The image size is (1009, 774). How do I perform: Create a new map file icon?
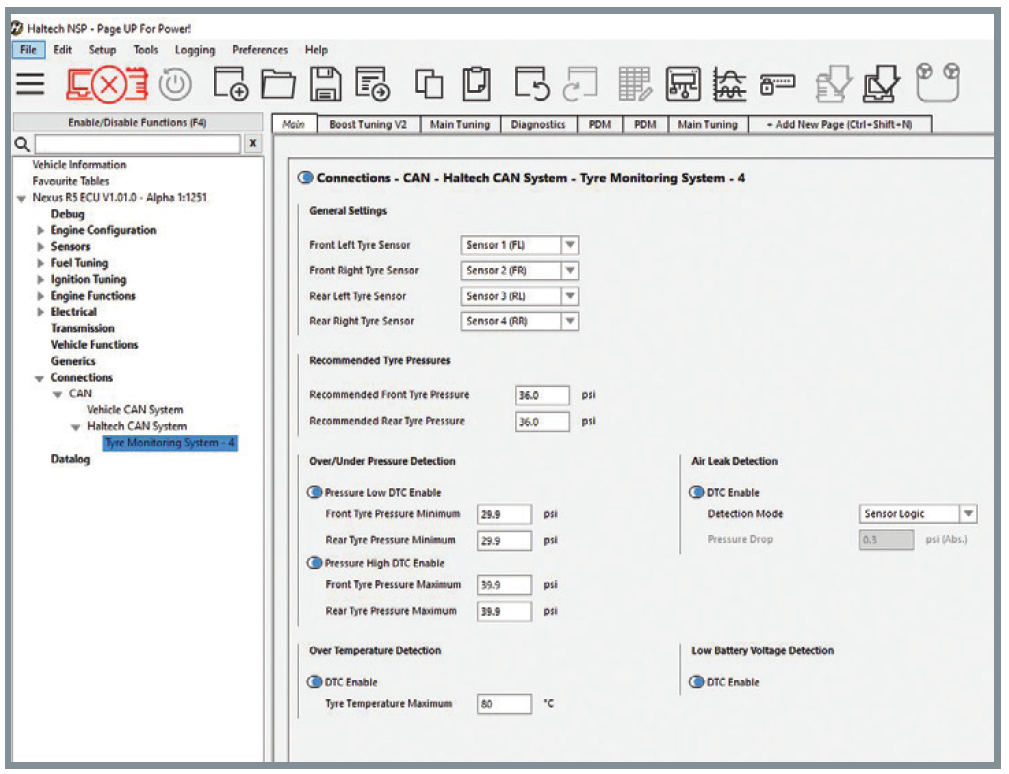pos(231,84)
